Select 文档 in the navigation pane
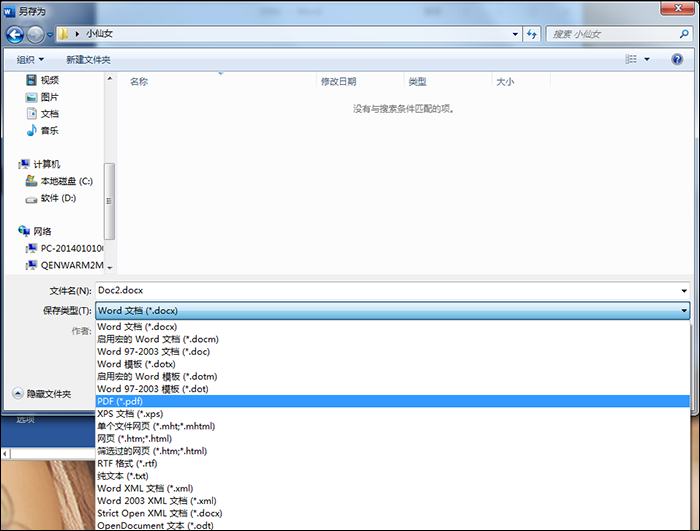 click(x=42, y=113)
